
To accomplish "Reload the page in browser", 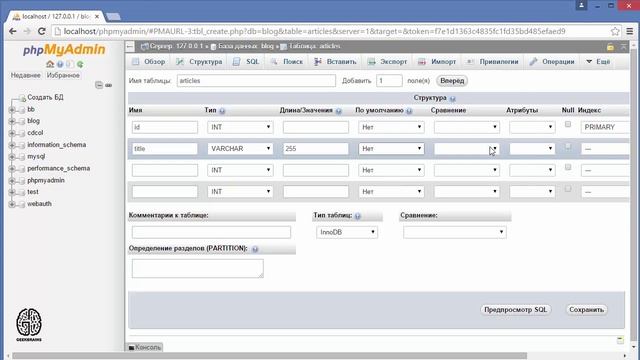I will (x=41, y=31).
